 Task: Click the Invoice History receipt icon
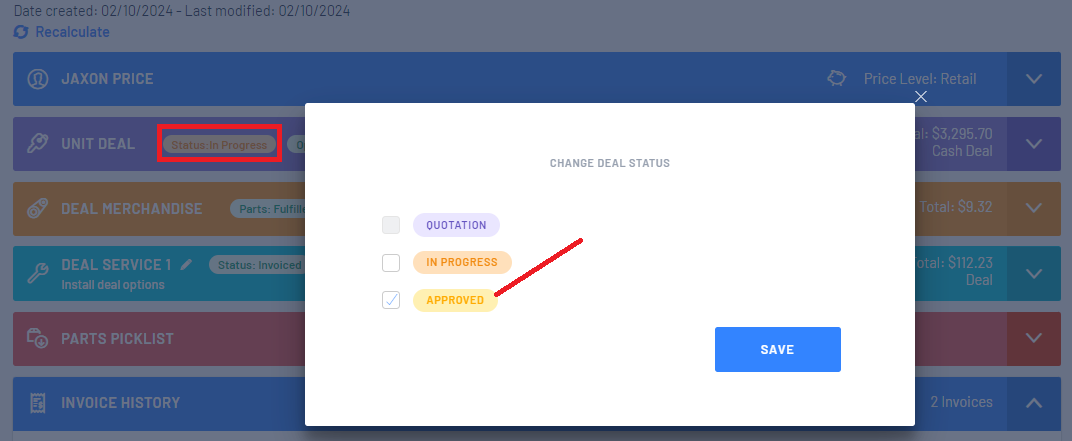pos(37,403)
